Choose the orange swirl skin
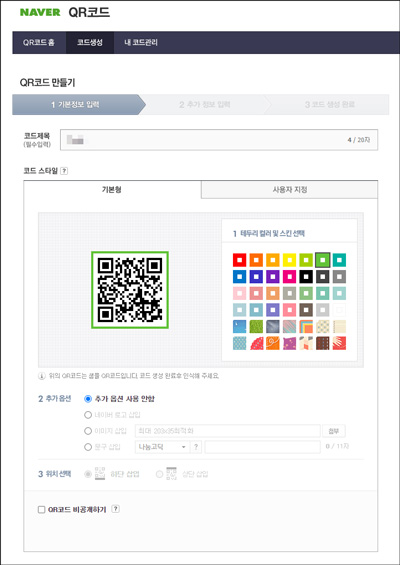This screenshot has width=400, height=565. click(x=273, y=343)
